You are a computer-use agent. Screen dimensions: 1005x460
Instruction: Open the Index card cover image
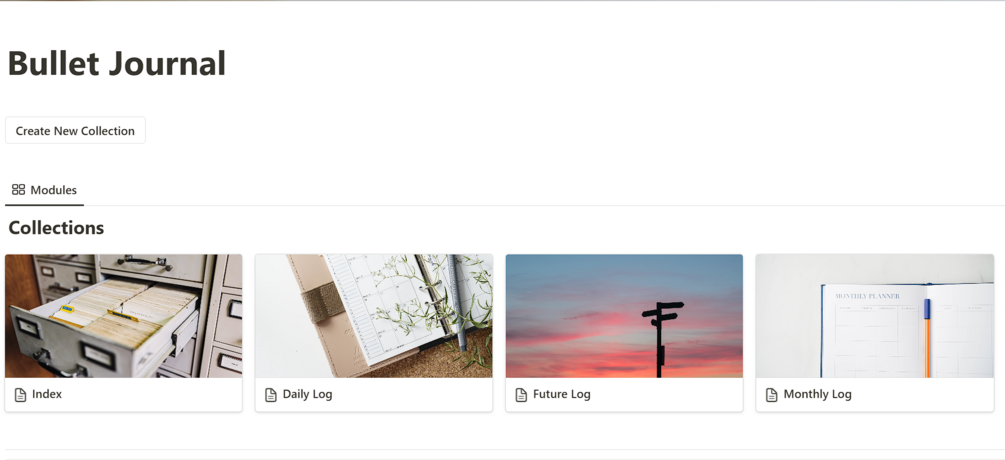(x=124, y=316)
